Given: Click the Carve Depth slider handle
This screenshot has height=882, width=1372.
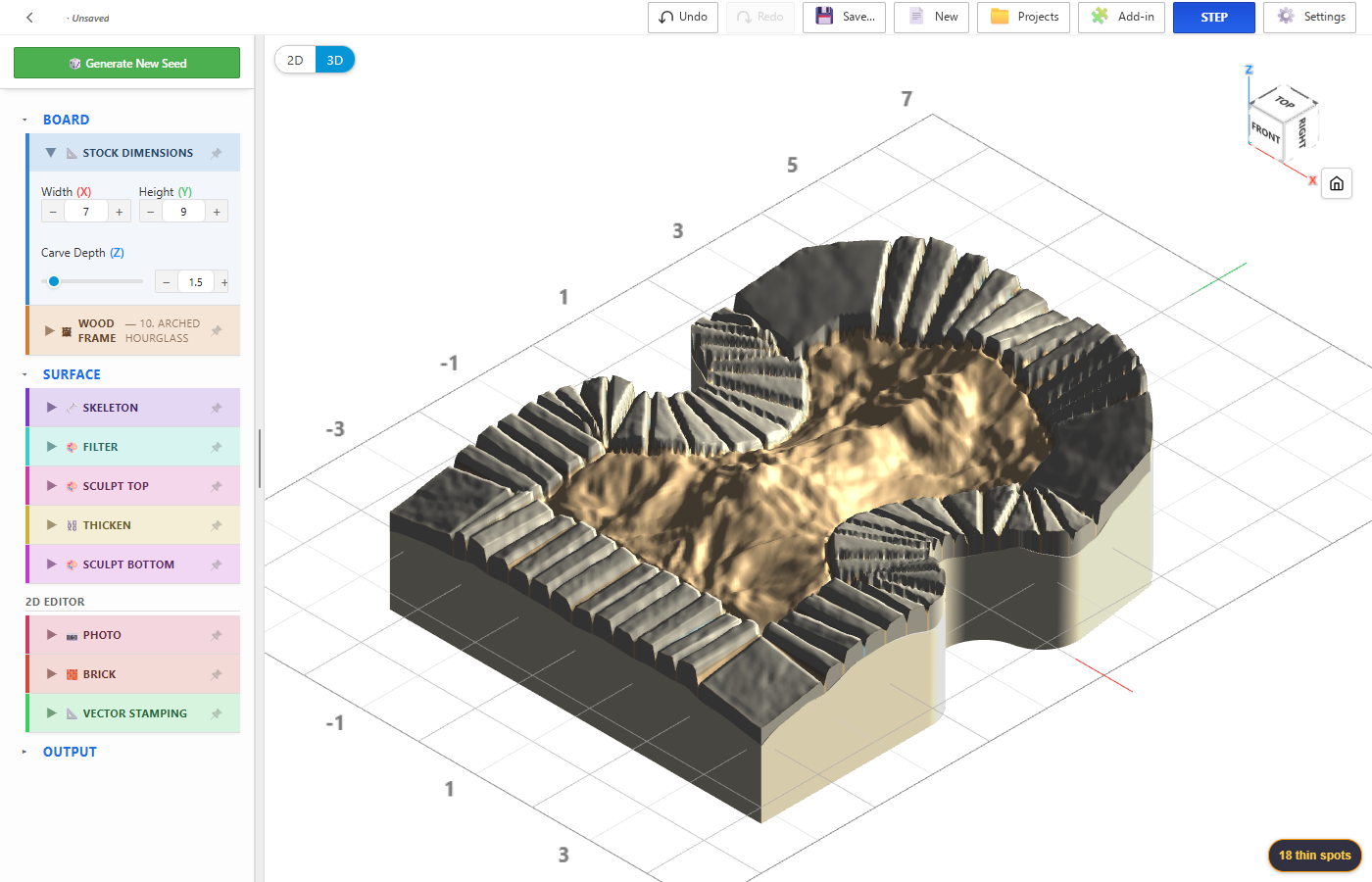Looking at the screenshot, I should coord(54,281).
